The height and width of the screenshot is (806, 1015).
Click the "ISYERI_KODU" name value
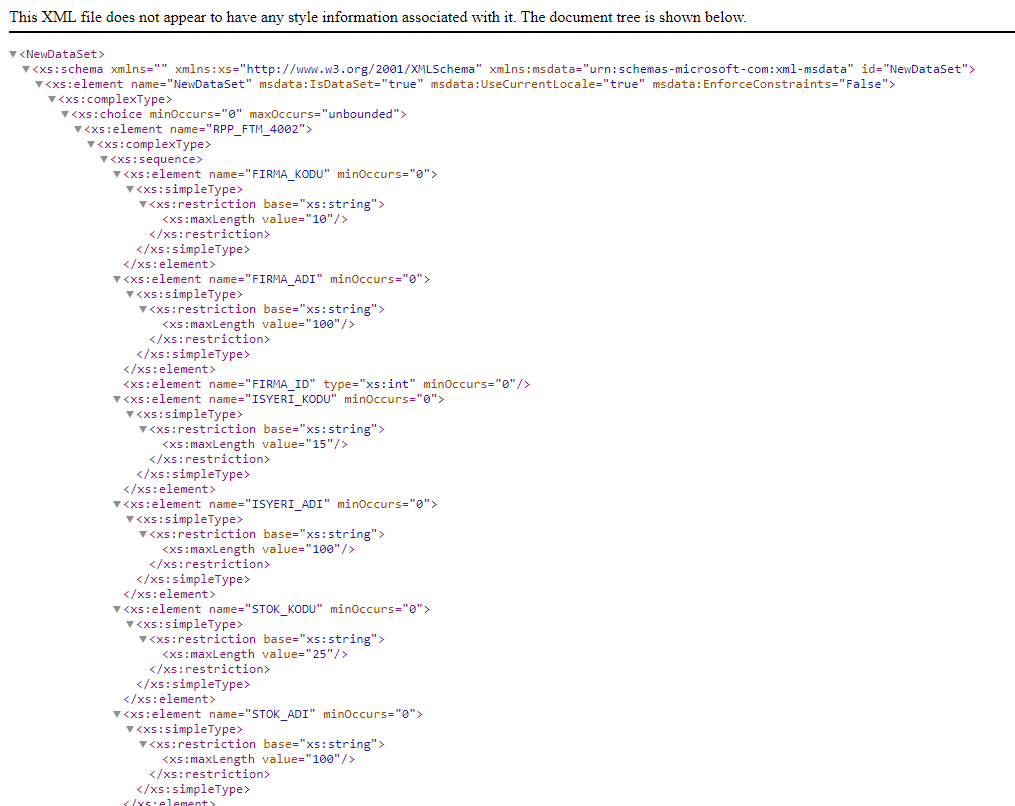291,399
